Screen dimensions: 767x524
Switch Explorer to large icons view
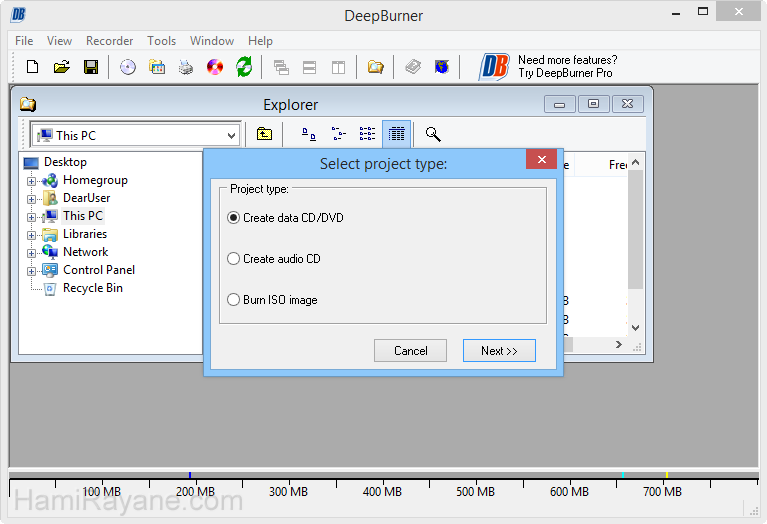309,134
